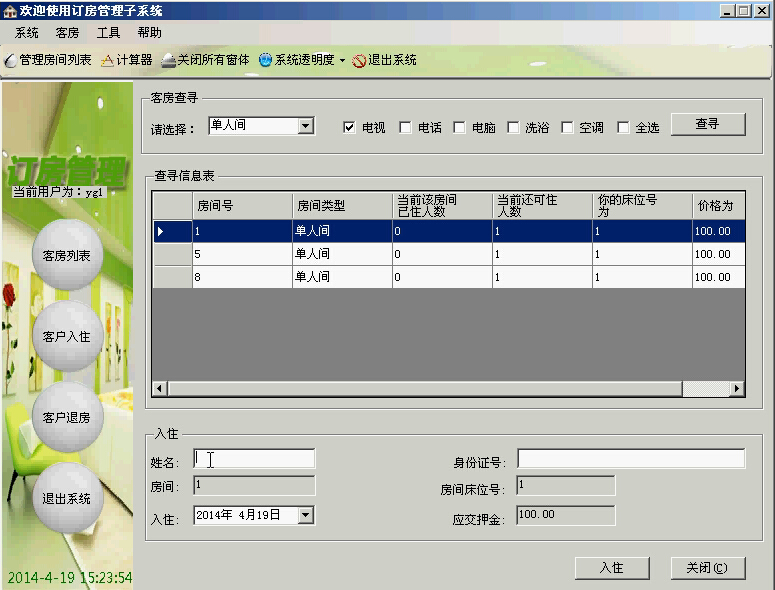Click the 退出系统 toolbar icon
This screenshot has height=590, width=775.
359,61
